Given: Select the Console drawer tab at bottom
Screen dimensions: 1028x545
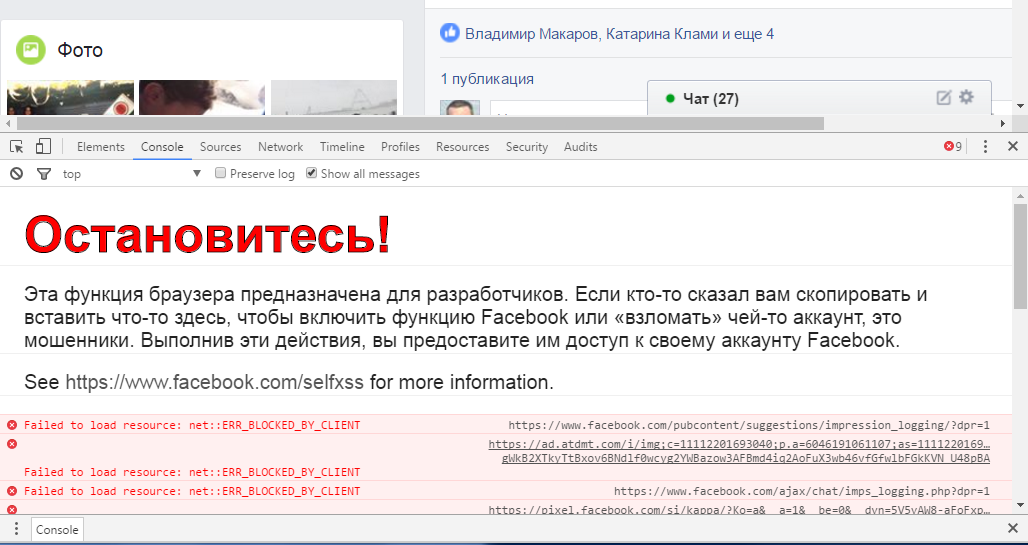Looking at the screenshot, I should tap(57, 530).
